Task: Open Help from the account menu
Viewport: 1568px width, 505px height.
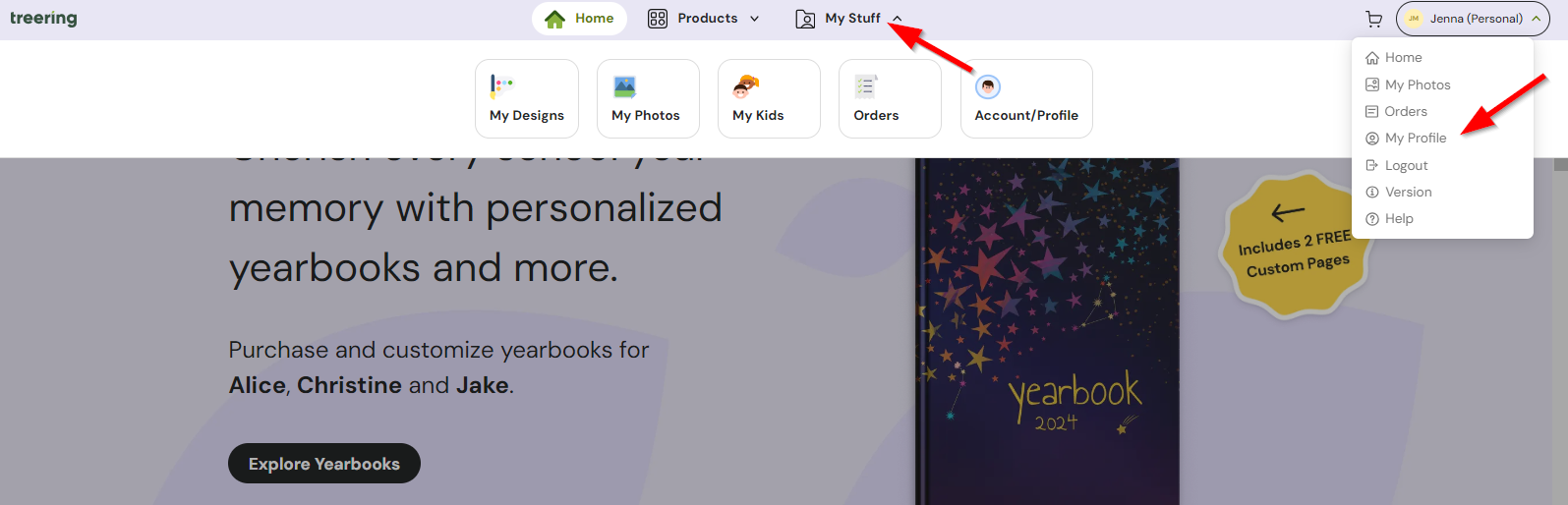Action: [x=1398, y=219]
